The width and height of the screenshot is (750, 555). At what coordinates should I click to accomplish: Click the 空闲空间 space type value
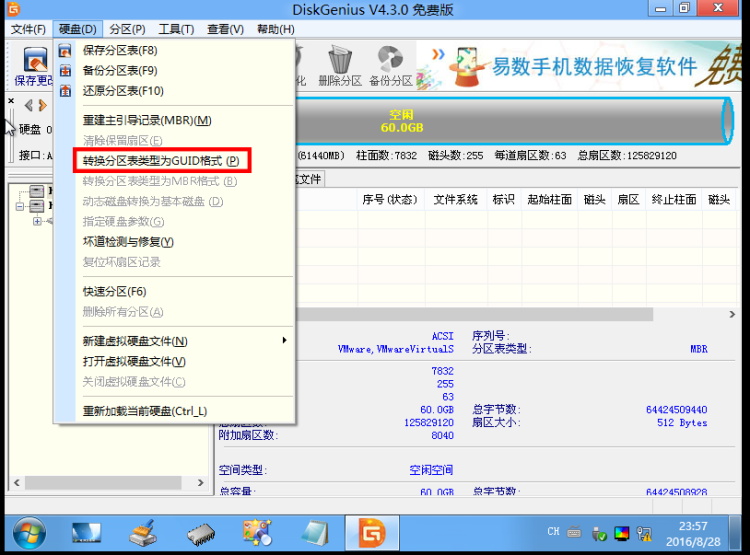coord(431,470)
